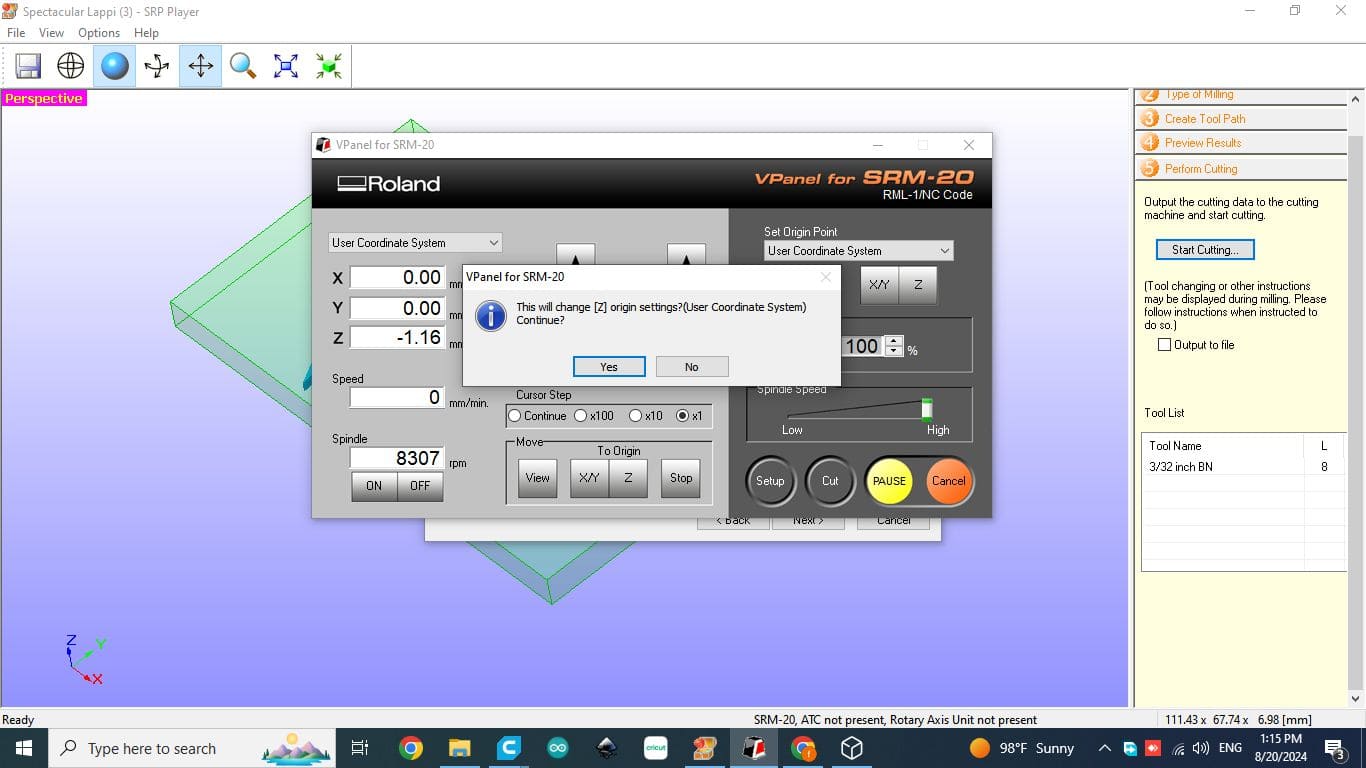
Task: Click the round Cut button
Action: 830,481
